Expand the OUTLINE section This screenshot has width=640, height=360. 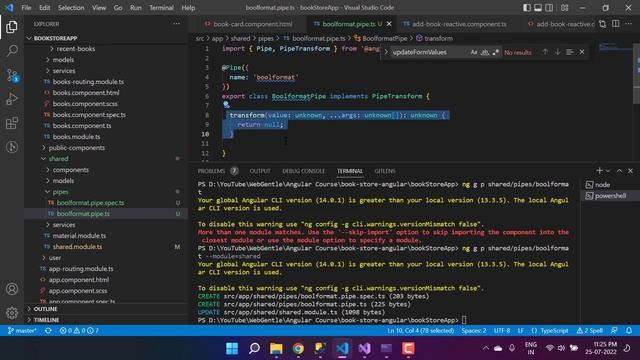[x=45, y=309]
